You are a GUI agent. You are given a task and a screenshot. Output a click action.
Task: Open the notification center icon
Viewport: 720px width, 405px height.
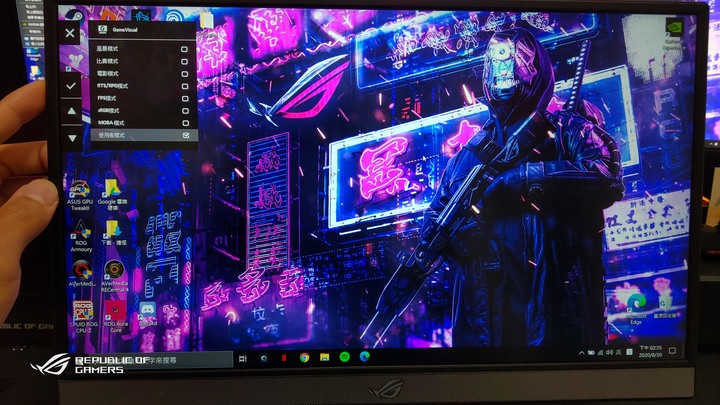tap(672, 351)
